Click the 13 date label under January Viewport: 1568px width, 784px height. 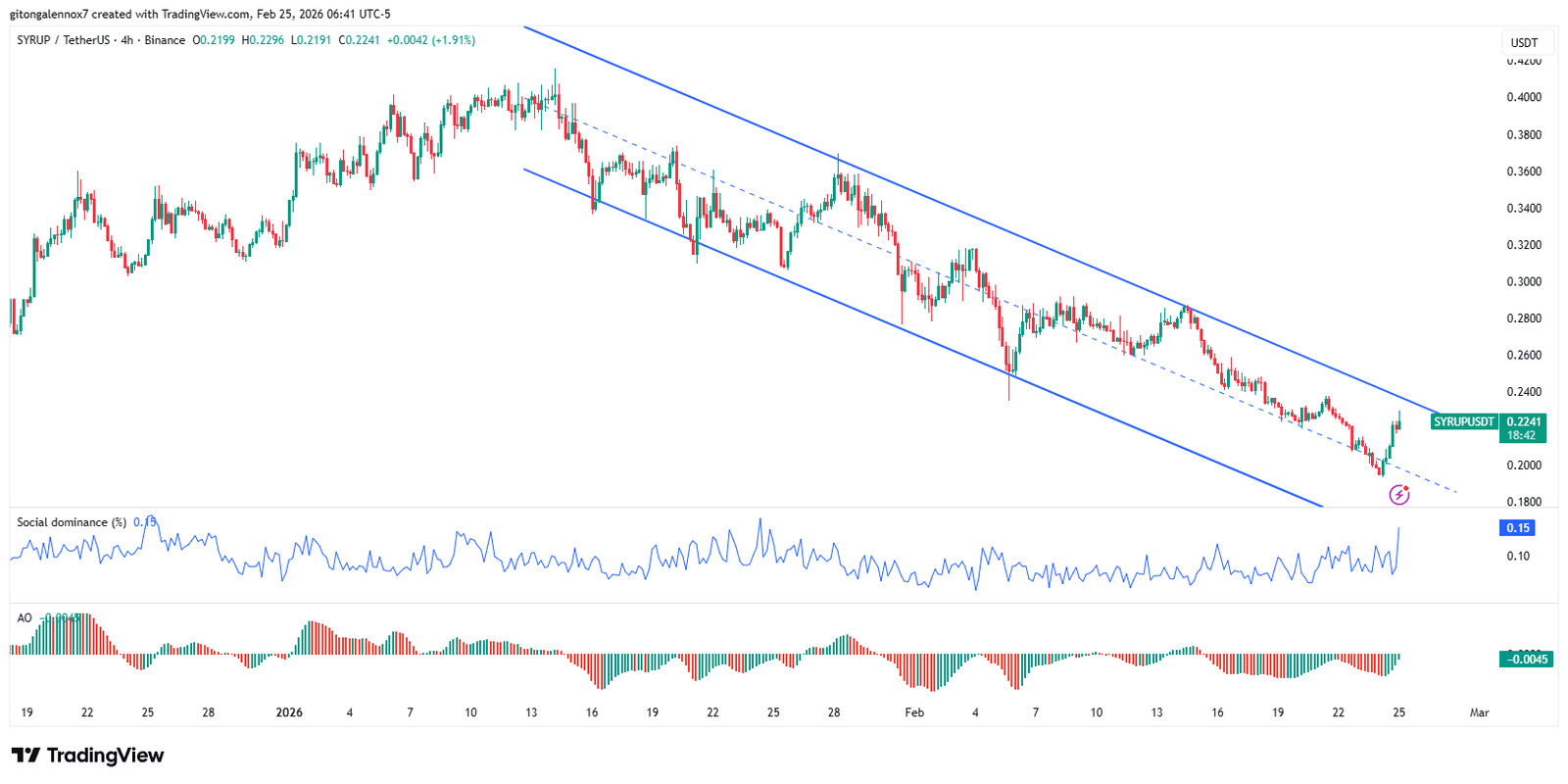click(x=531, y=712)
